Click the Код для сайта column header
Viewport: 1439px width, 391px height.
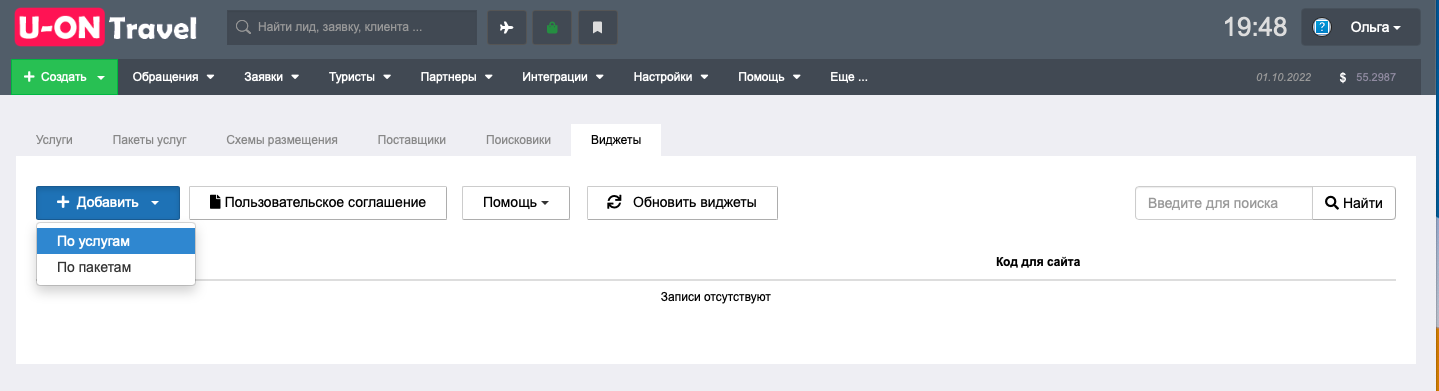(x=1038, y=262)
